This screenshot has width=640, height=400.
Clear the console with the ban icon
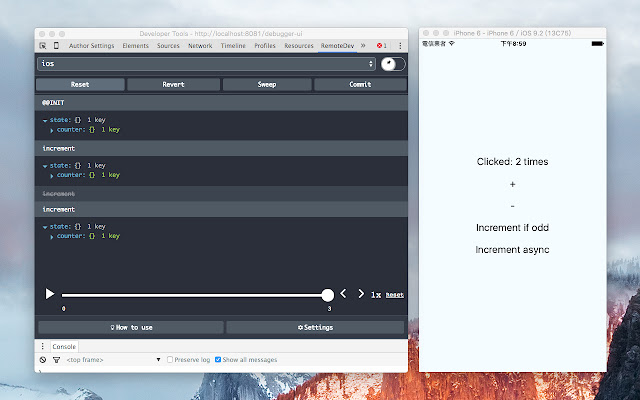pyautogui.click(x=43, y=360)
